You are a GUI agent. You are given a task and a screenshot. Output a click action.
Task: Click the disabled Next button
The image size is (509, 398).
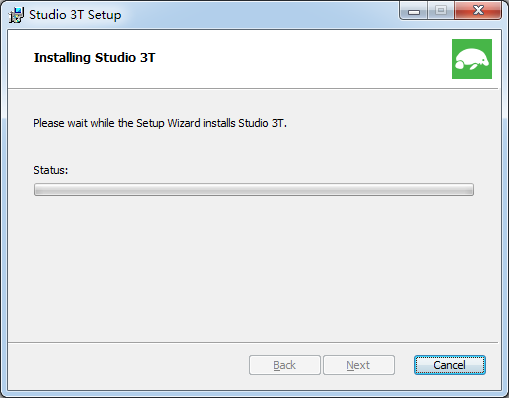[359, 365]
